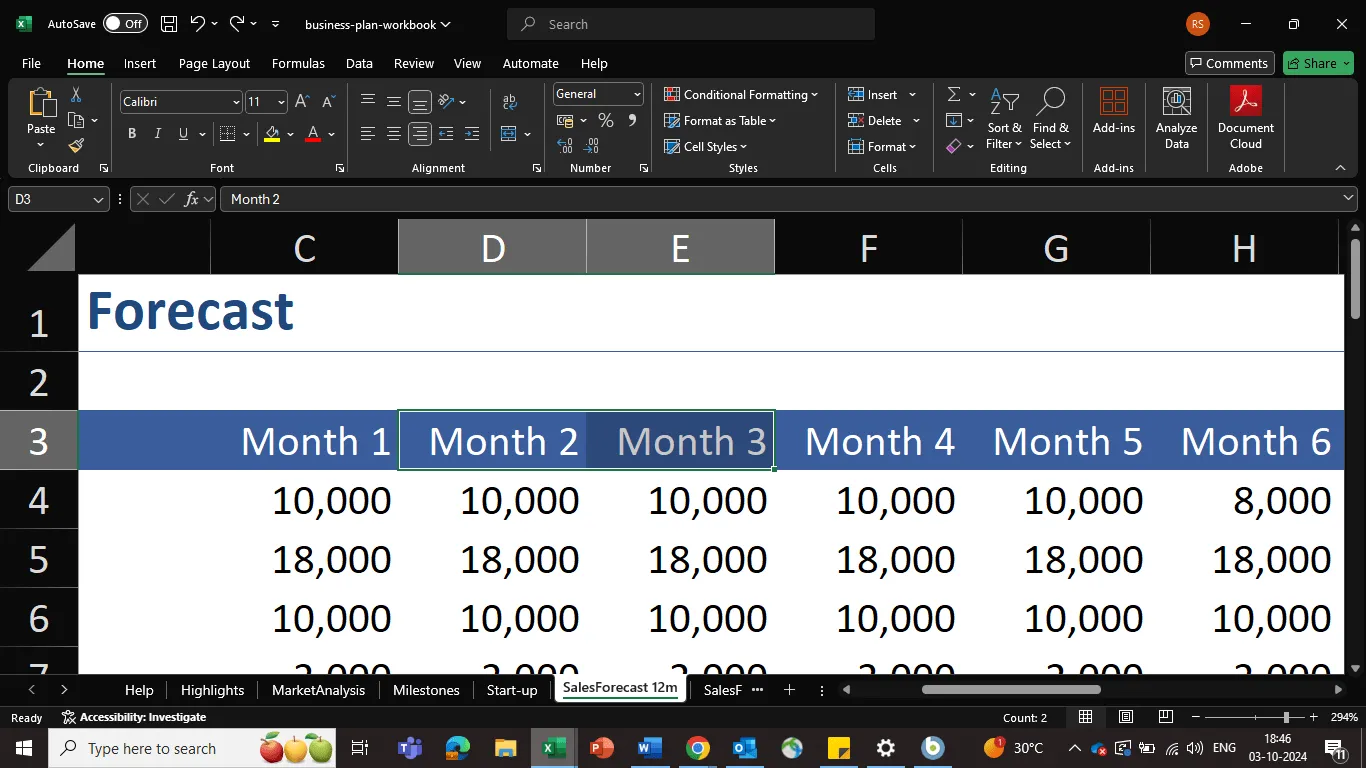The image size is (1366, 768).
Task: Click the Undo arrow icon
Action: pos(198,24)
